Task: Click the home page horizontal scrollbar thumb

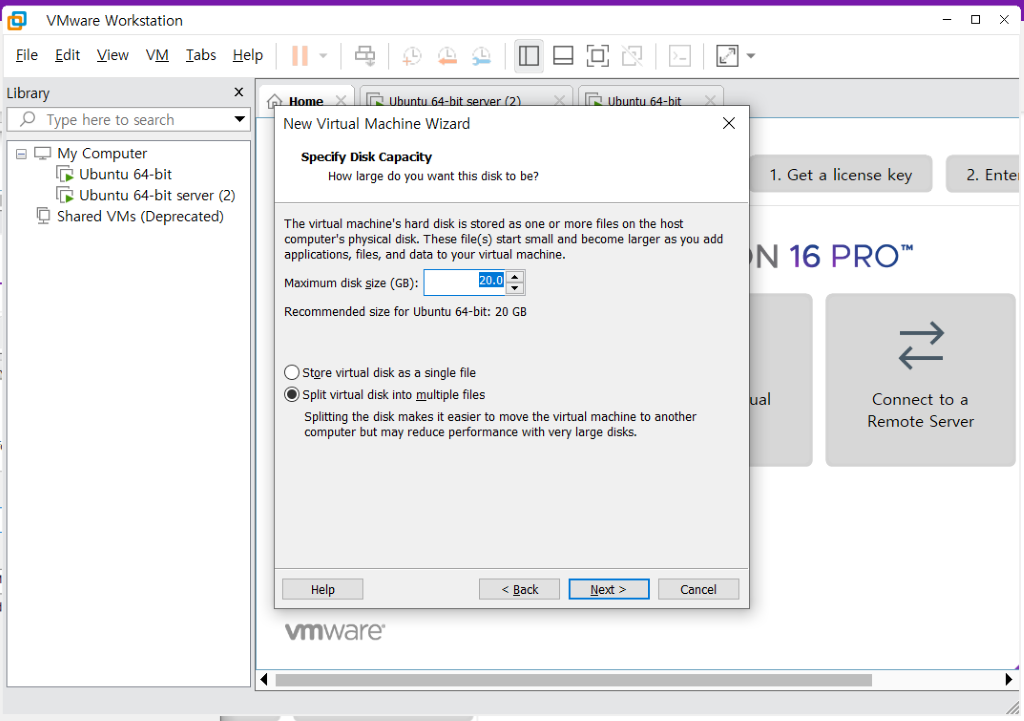Action: click(x=573, y=680)
